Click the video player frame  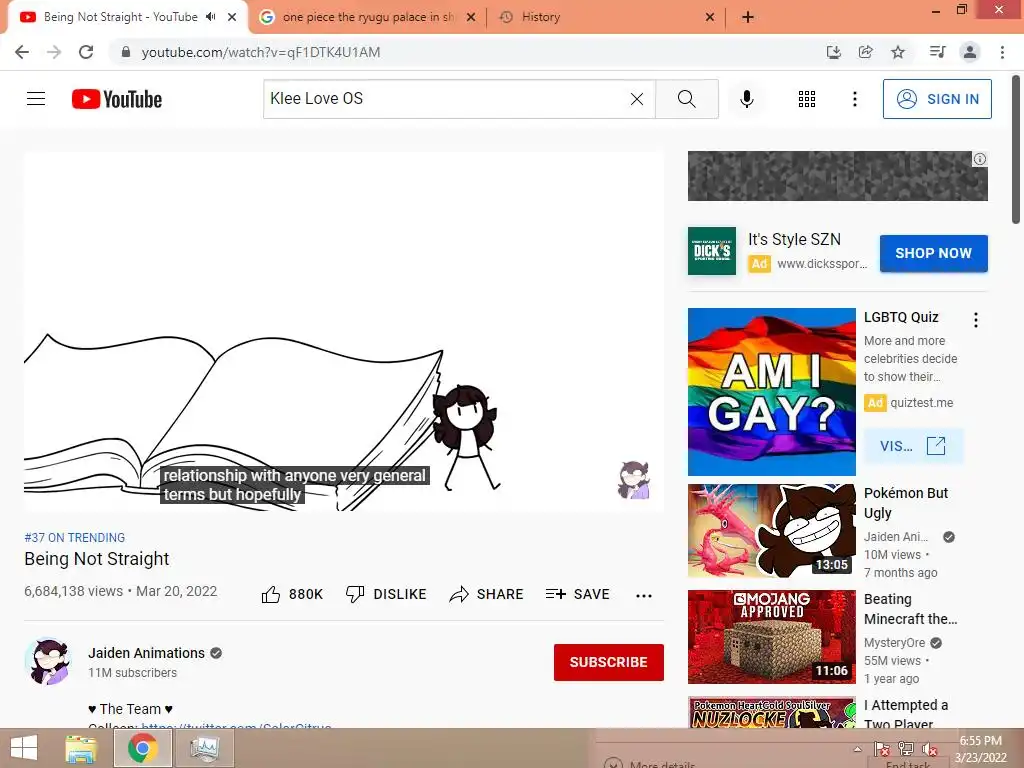coord(344,331)
